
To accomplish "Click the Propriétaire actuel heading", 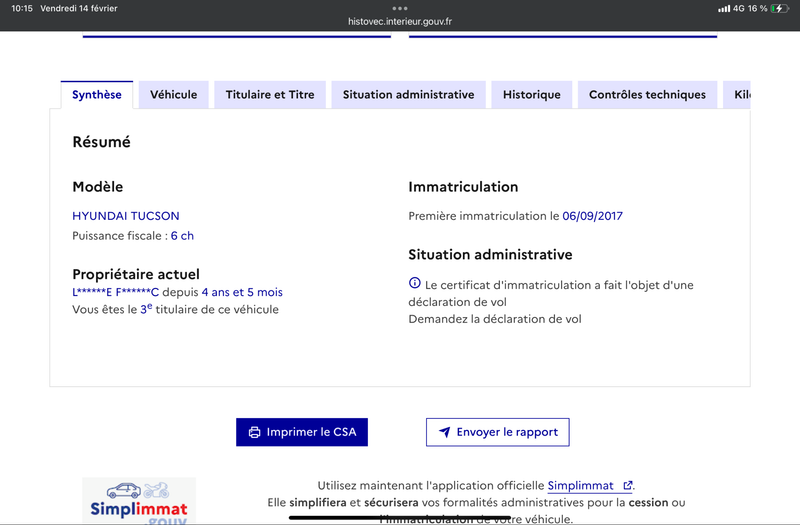I will pos(136,274).
